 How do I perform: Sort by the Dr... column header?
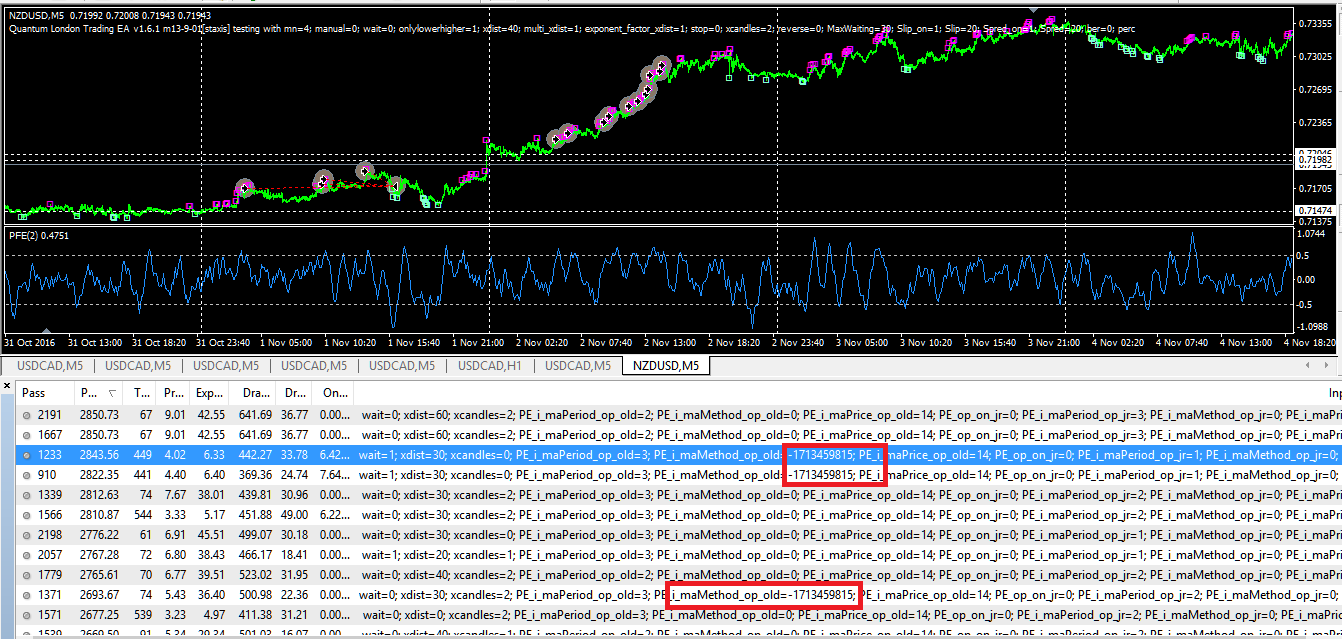coord(295,393)
